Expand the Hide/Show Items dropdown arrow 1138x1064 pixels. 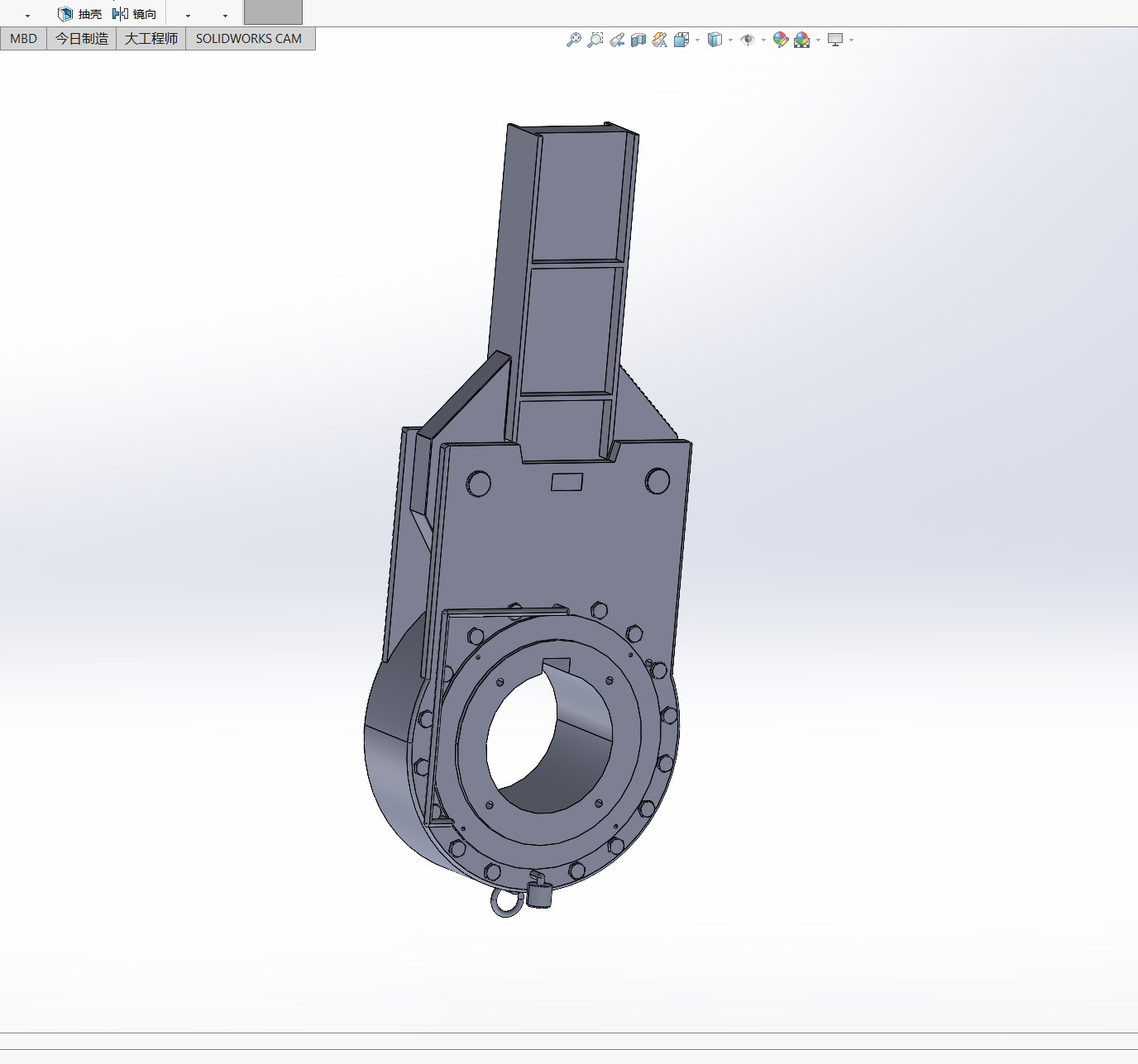coord(763,41)
